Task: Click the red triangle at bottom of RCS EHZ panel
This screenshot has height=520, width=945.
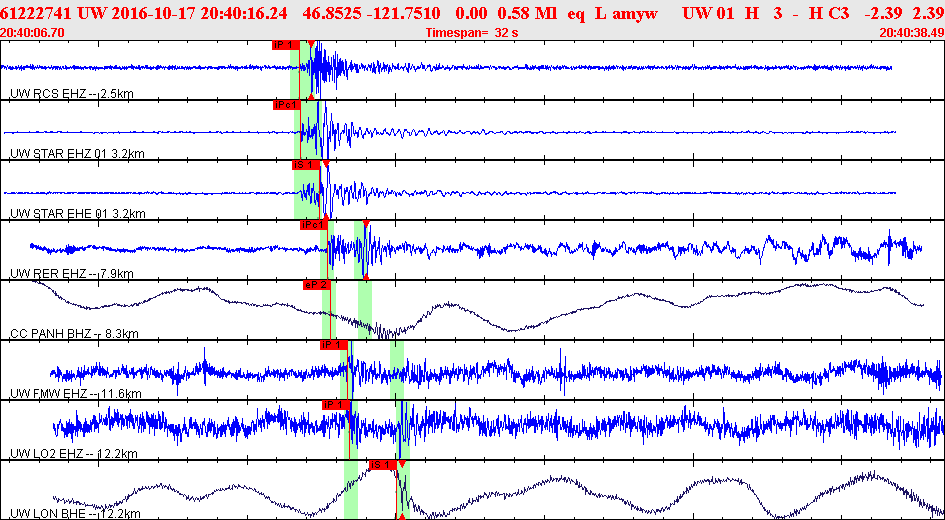Action: [x=310, y=96]
